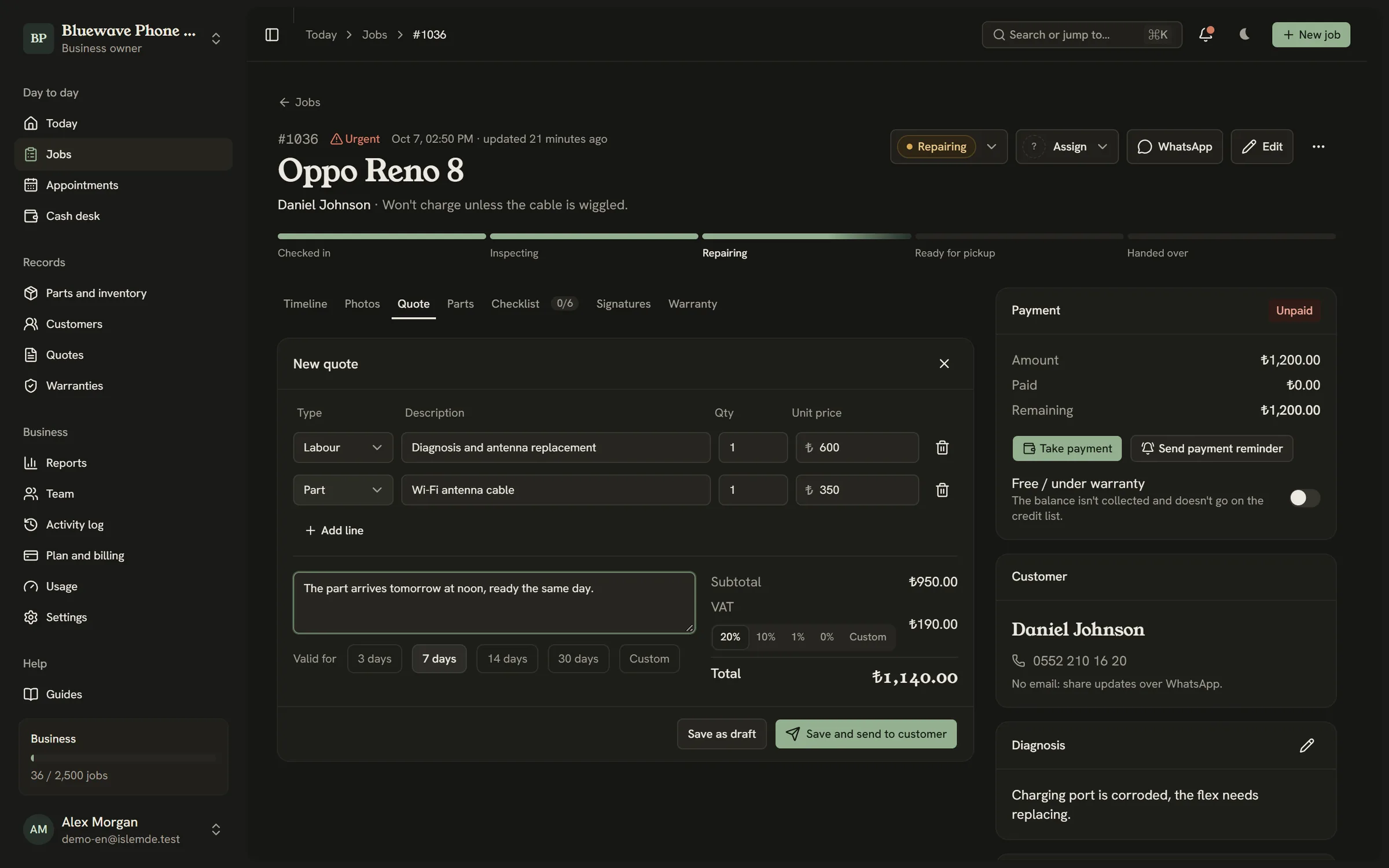Screen dimensions: 1389x868
Task: Set VAT rate to 0%
Action: click(826, 637)
